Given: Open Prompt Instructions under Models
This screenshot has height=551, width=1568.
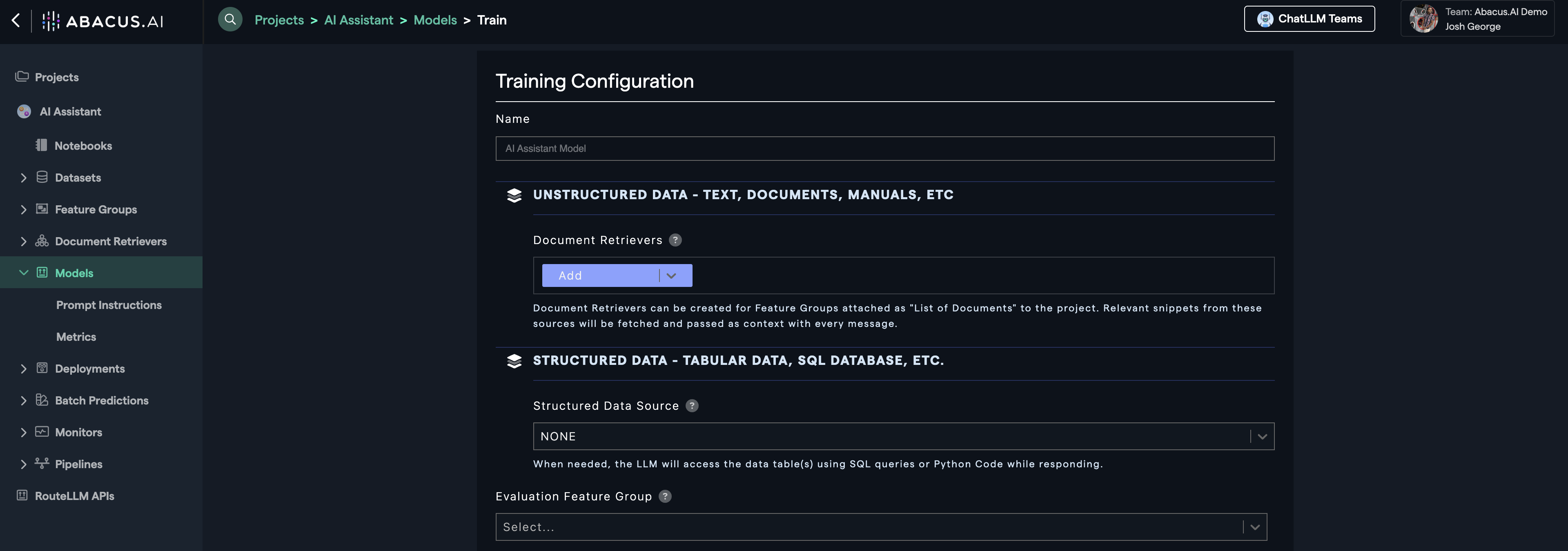Looking at the screenshot, I should point(109,305).
